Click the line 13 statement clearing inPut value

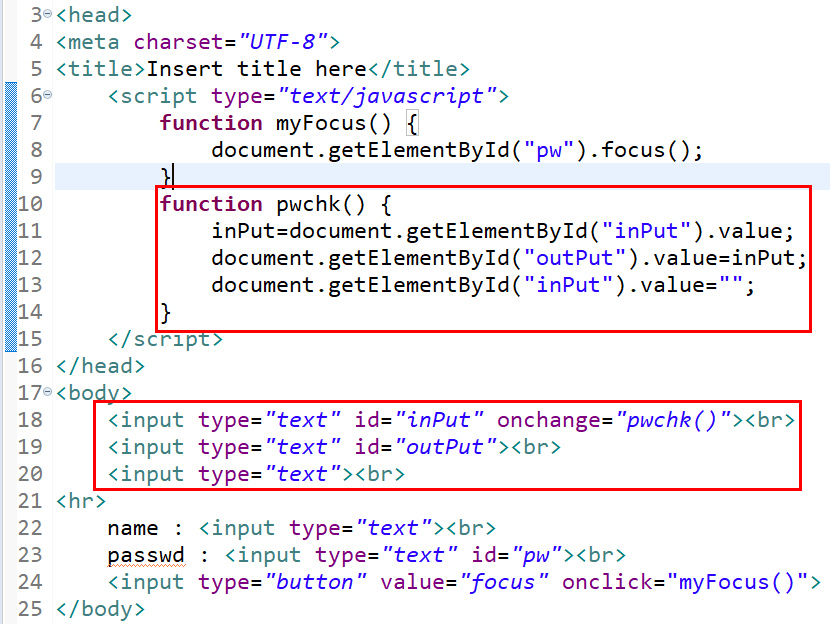coord(483,285)
